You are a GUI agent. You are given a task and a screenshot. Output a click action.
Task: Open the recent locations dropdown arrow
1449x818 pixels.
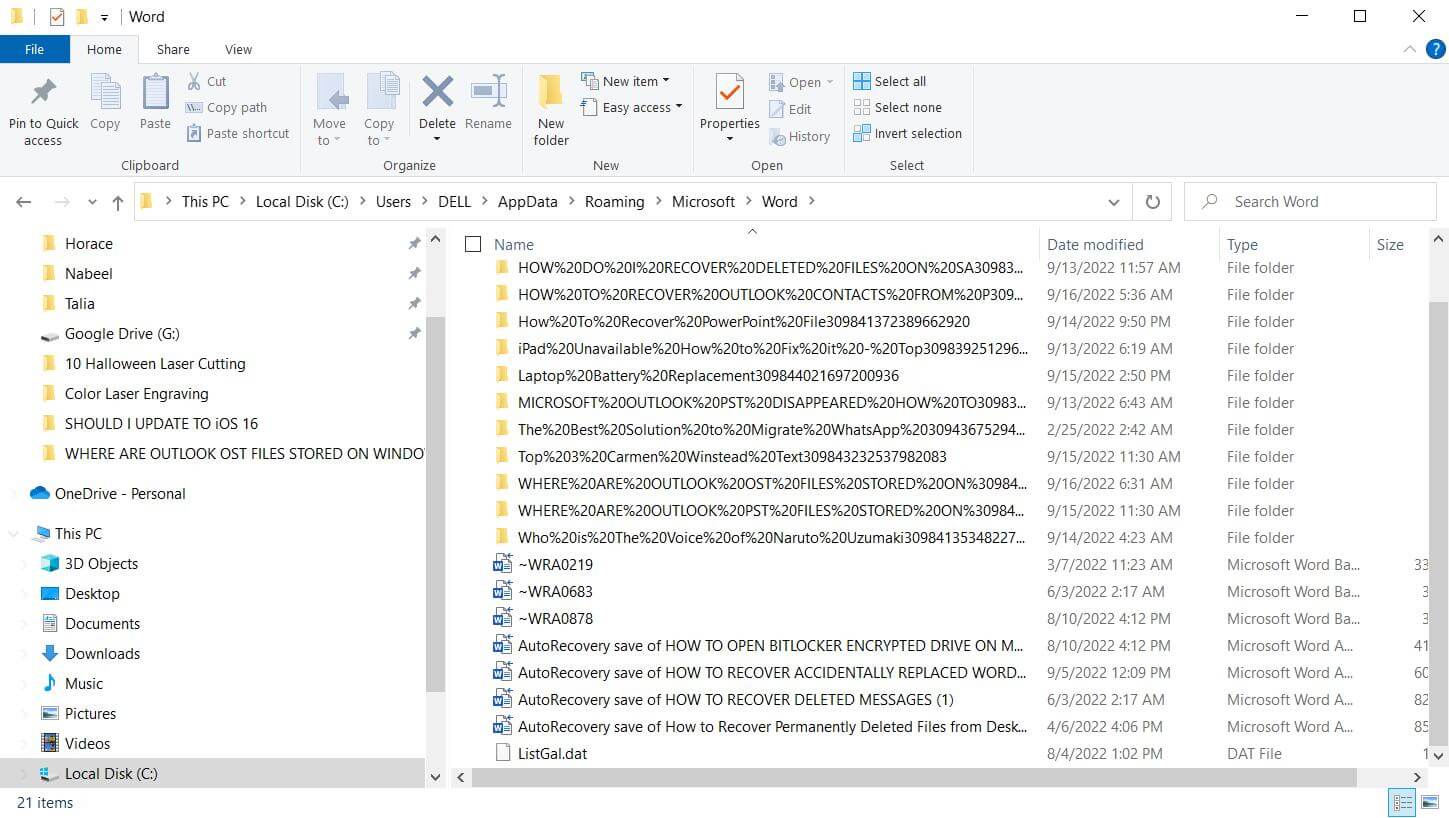tap(92, 202)
